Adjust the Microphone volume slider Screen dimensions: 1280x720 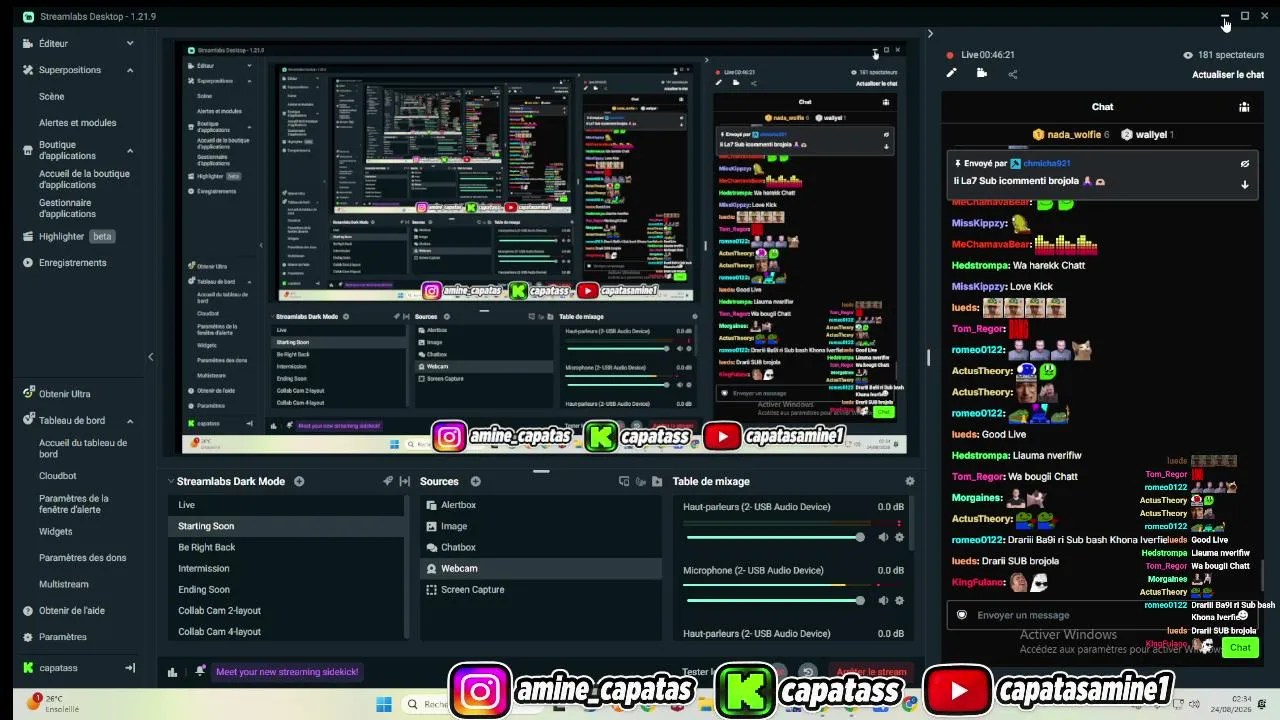pyautogui.click(x=774, y=600)
